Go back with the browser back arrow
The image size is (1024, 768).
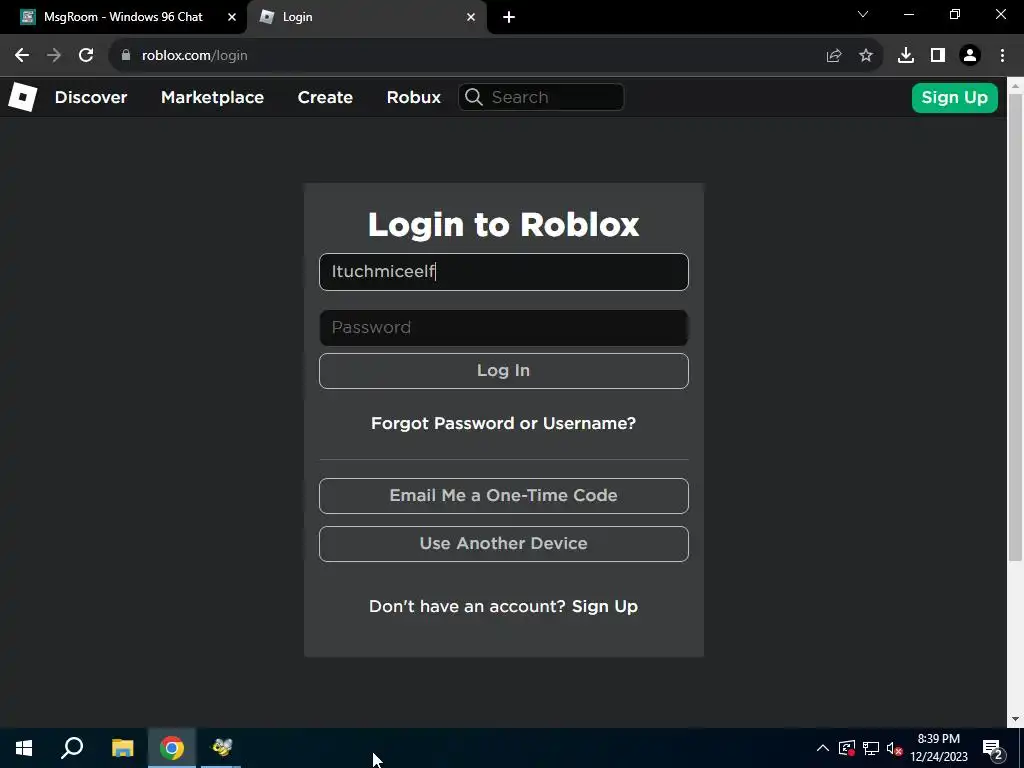click(22, 56)
